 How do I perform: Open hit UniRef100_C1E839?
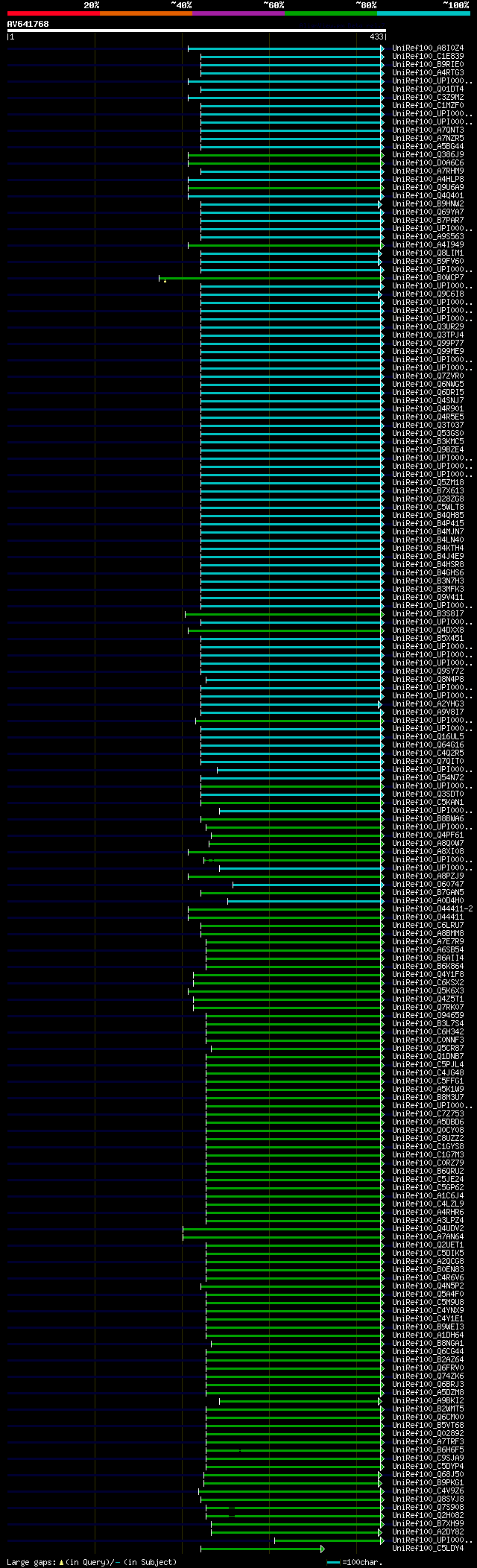point(428,57)
